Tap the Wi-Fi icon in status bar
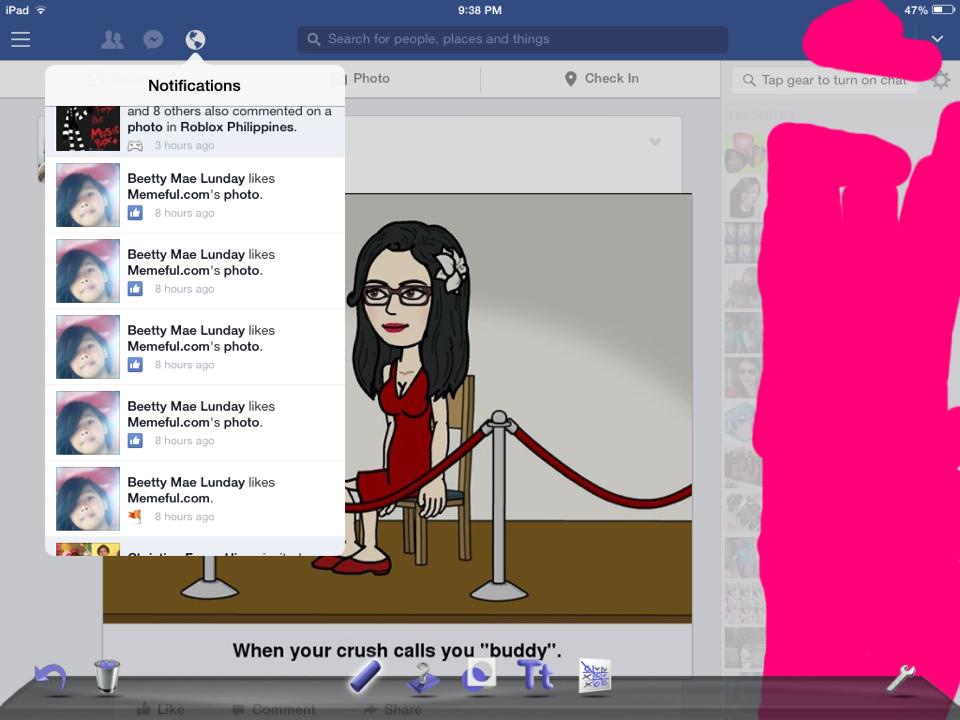Viewport: 960px width, 720px height. [41, 10]
